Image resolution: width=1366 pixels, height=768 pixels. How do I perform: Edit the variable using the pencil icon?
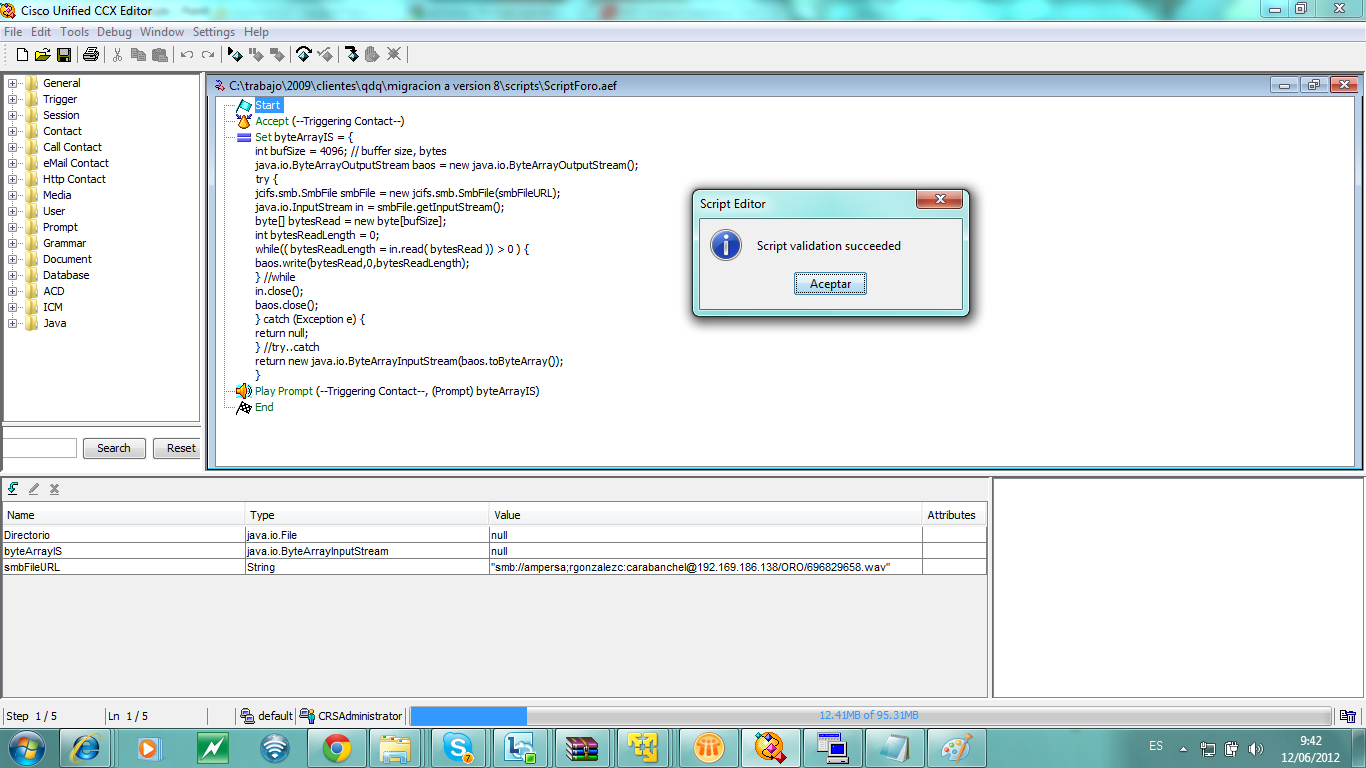tap(34, 488)
